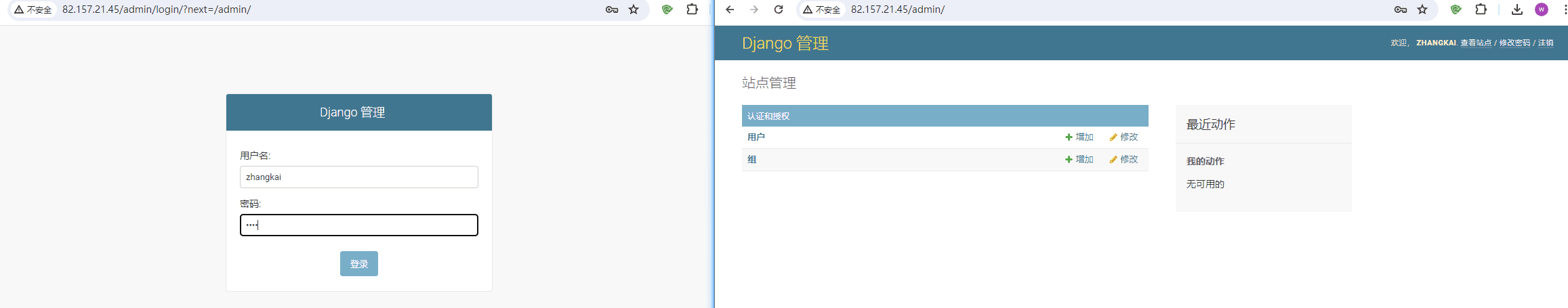Open the green shield extension in left window
This screenshot has height=308, width=1568.
pyautogui.click(x=667, y=9)
